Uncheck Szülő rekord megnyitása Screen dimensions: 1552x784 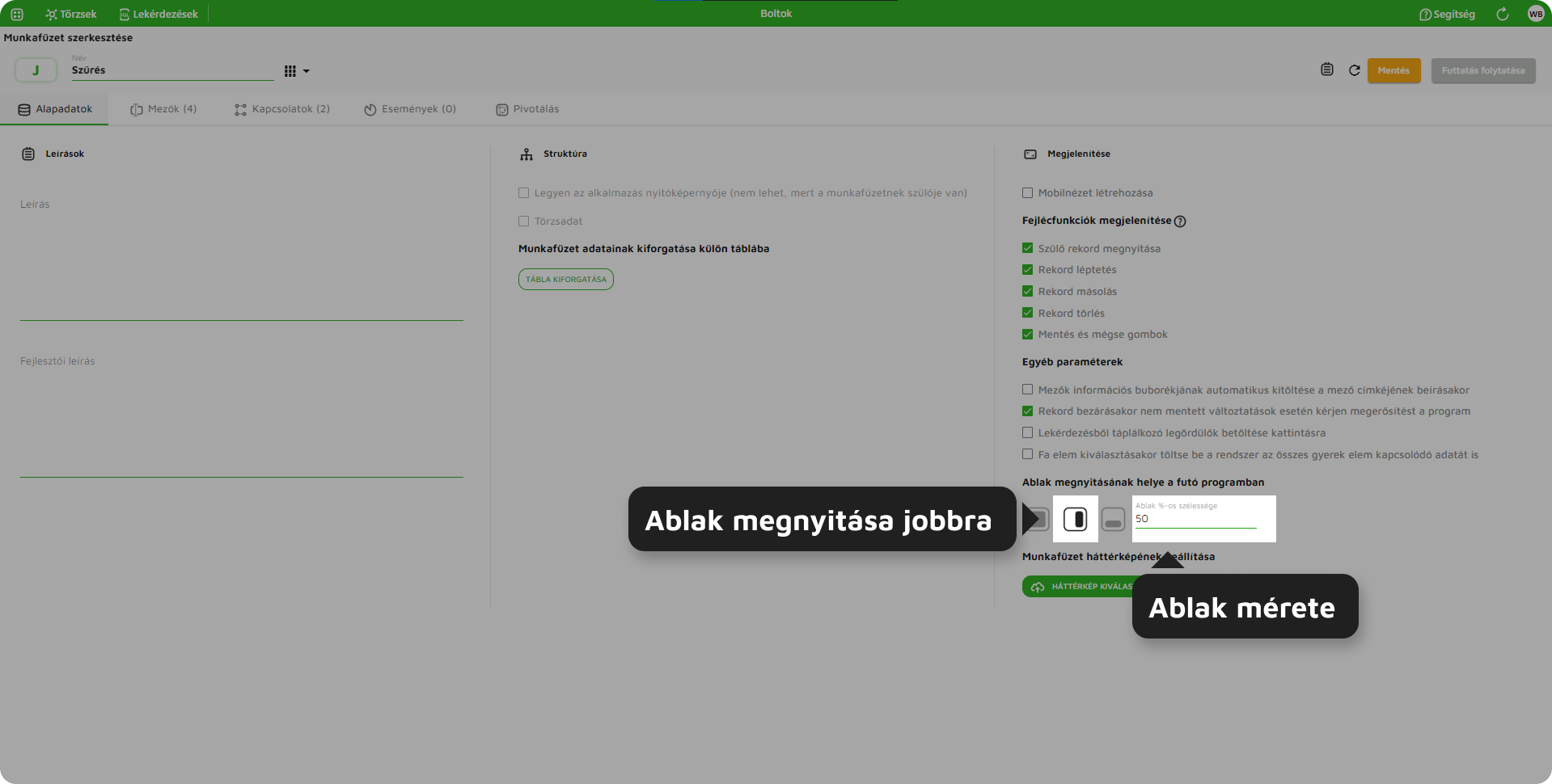tap(1027, 248)
